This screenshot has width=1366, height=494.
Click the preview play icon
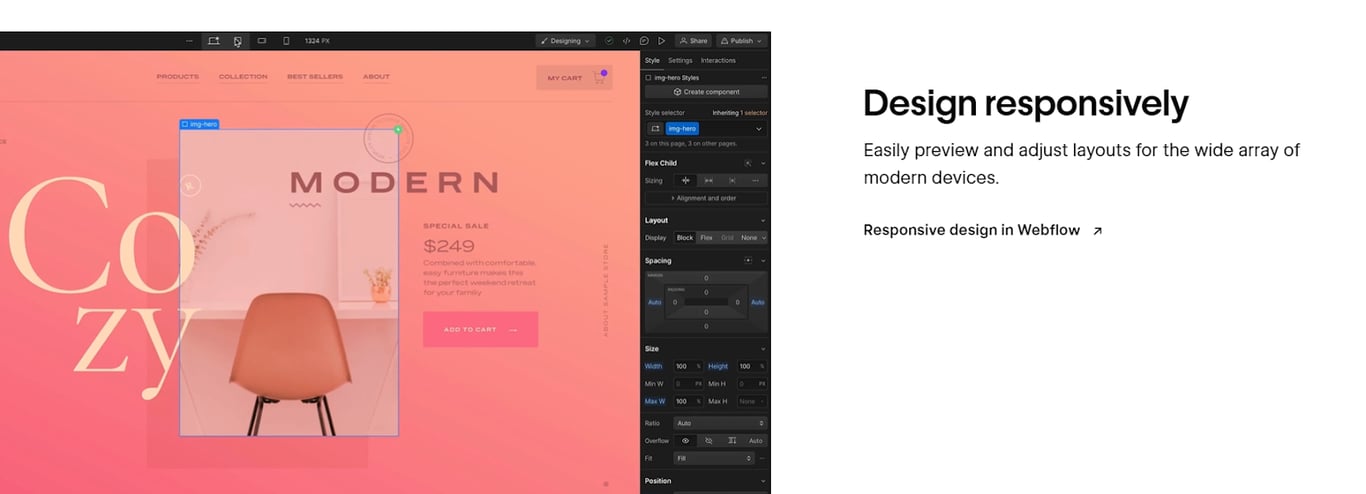coord(661,41)
